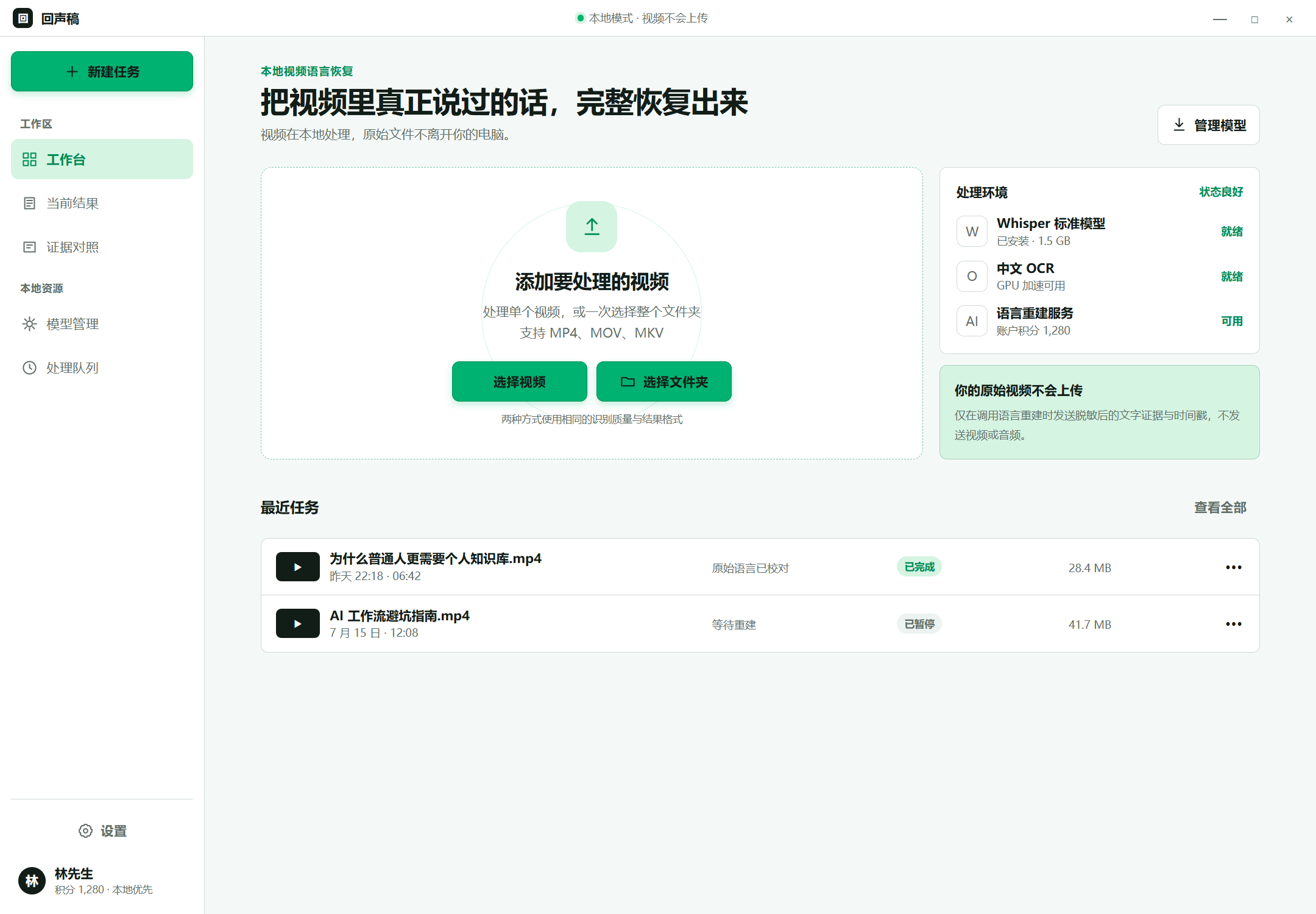Open the 工作台 sidebar item
The image size is (1316, 914).
click(102, 159)
